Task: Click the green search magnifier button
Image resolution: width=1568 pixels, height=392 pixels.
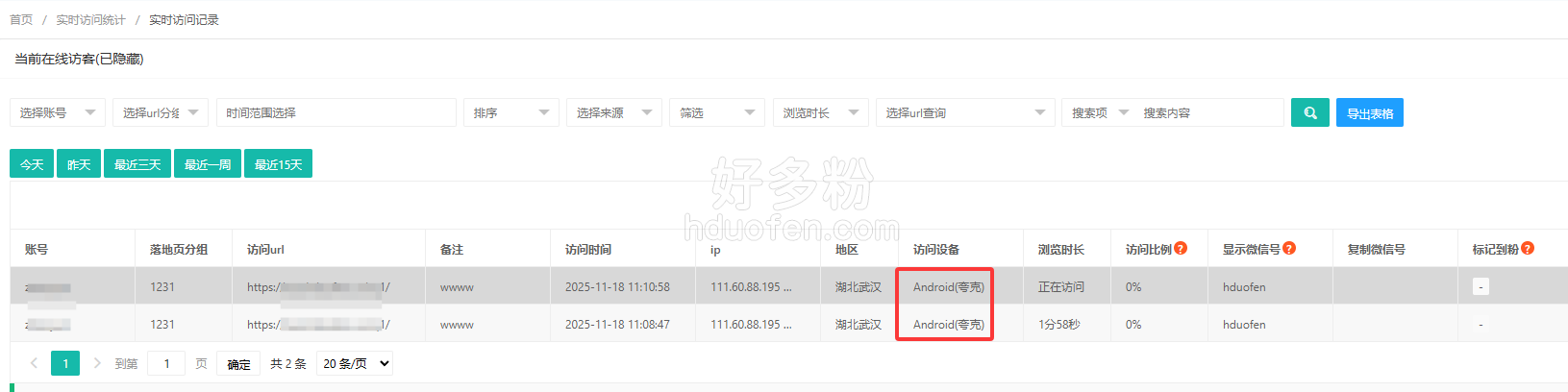Action: click(1309, 112)
